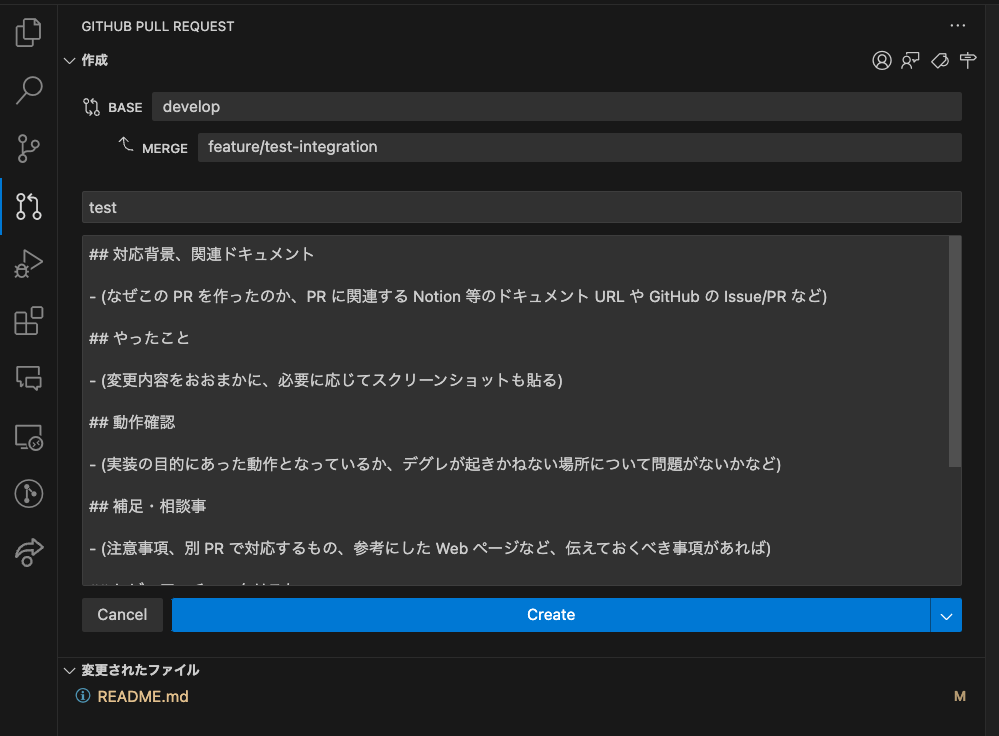Viewport: 999px width, 736px height.
Task: Change the base branch develop
Action: click(x=556, y=106)
